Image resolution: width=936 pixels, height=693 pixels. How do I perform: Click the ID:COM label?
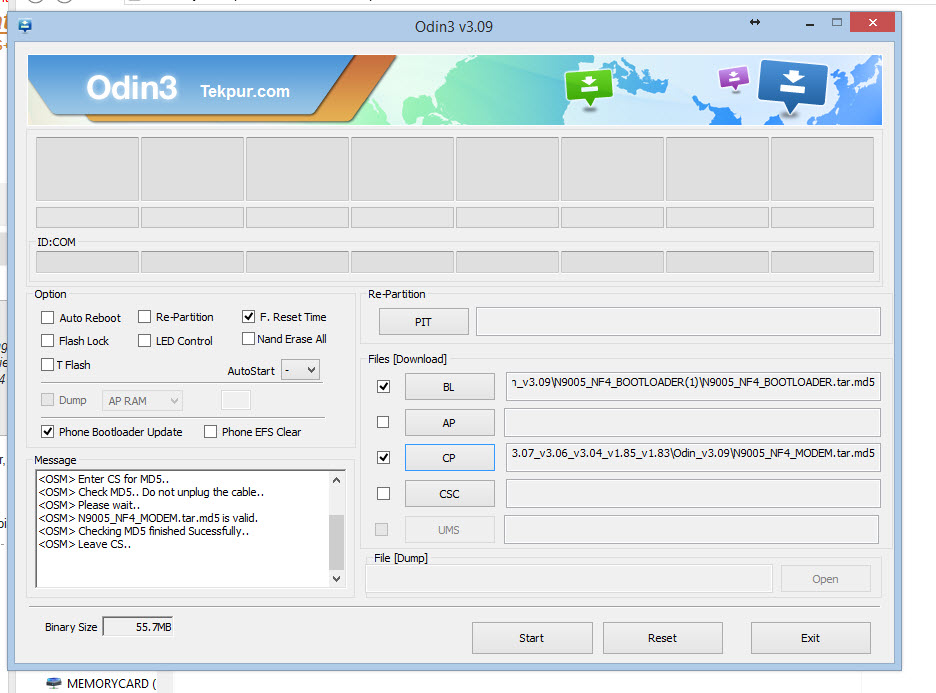click(57, 242)
